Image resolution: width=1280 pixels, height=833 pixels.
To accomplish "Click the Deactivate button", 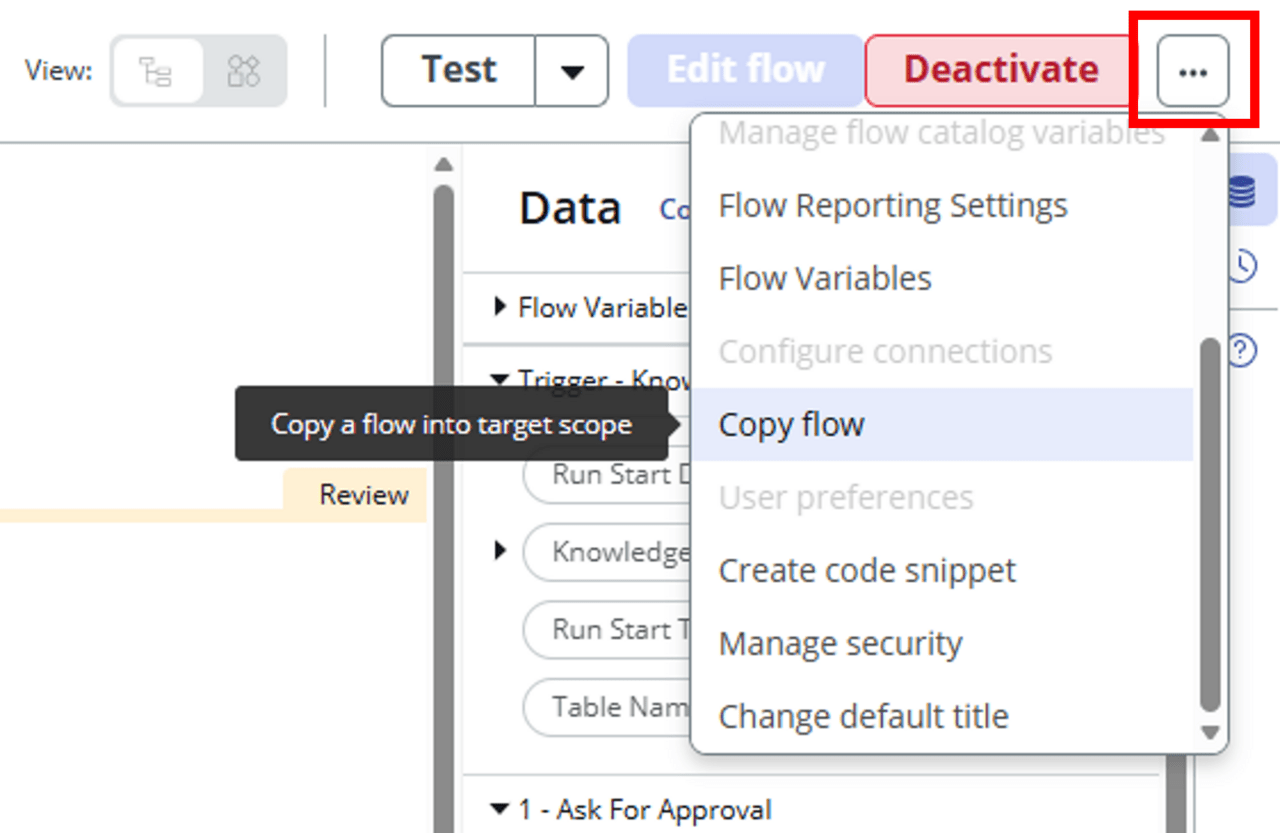I will (1000, 71).
